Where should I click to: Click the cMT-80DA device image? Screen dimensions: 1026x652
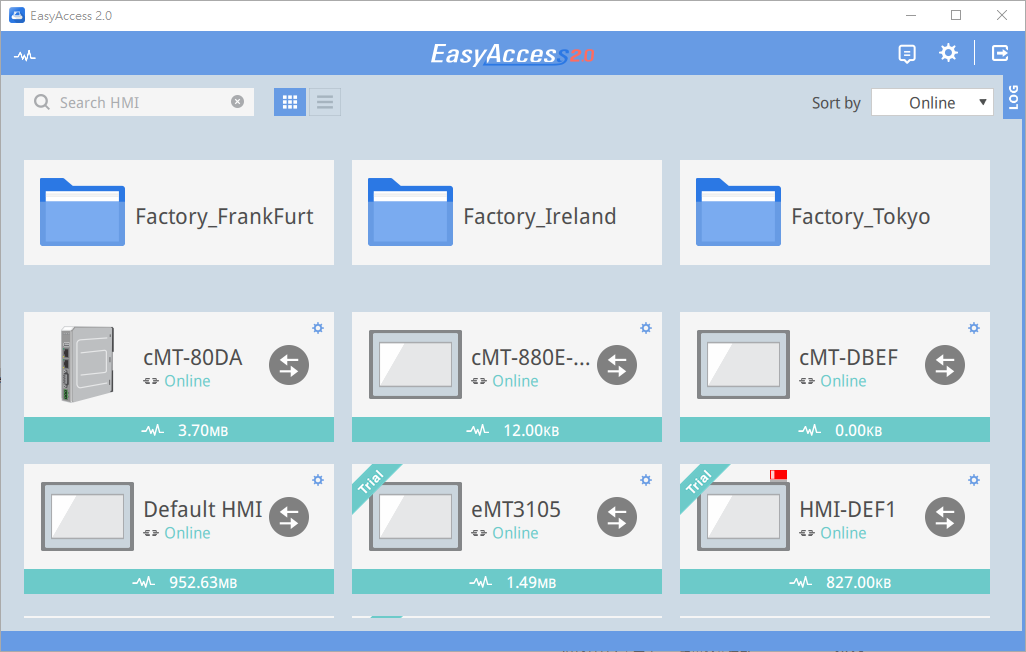point(87,364)
